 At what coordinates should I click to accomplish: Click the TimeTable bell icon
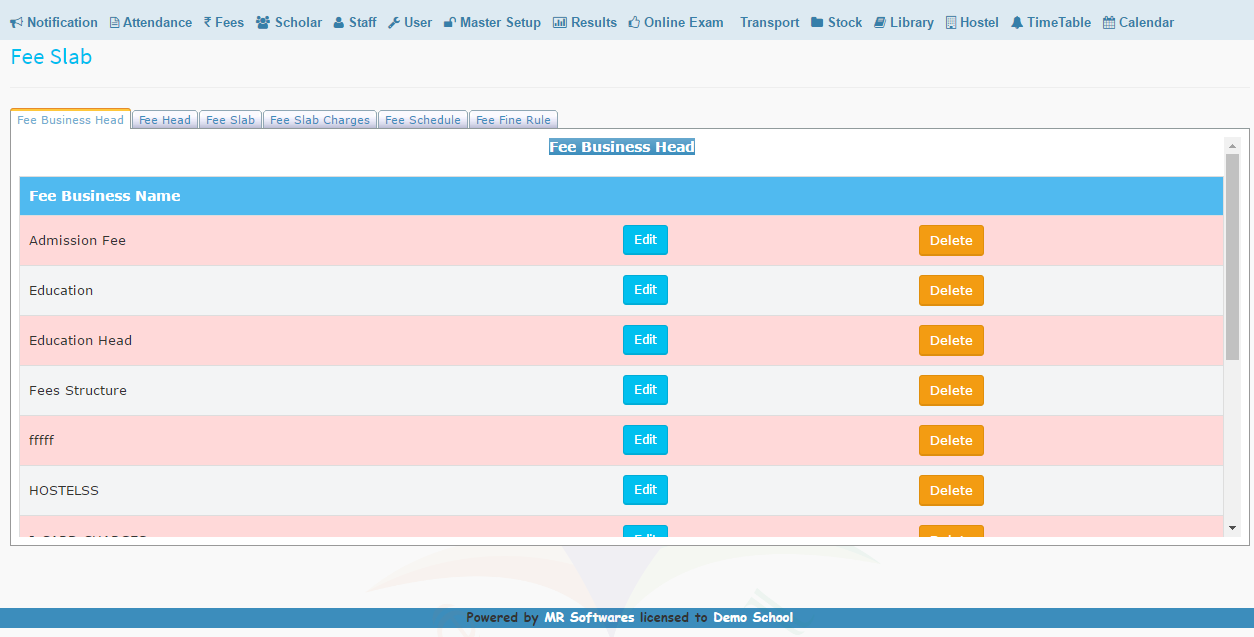click(x=1017, y=23)
